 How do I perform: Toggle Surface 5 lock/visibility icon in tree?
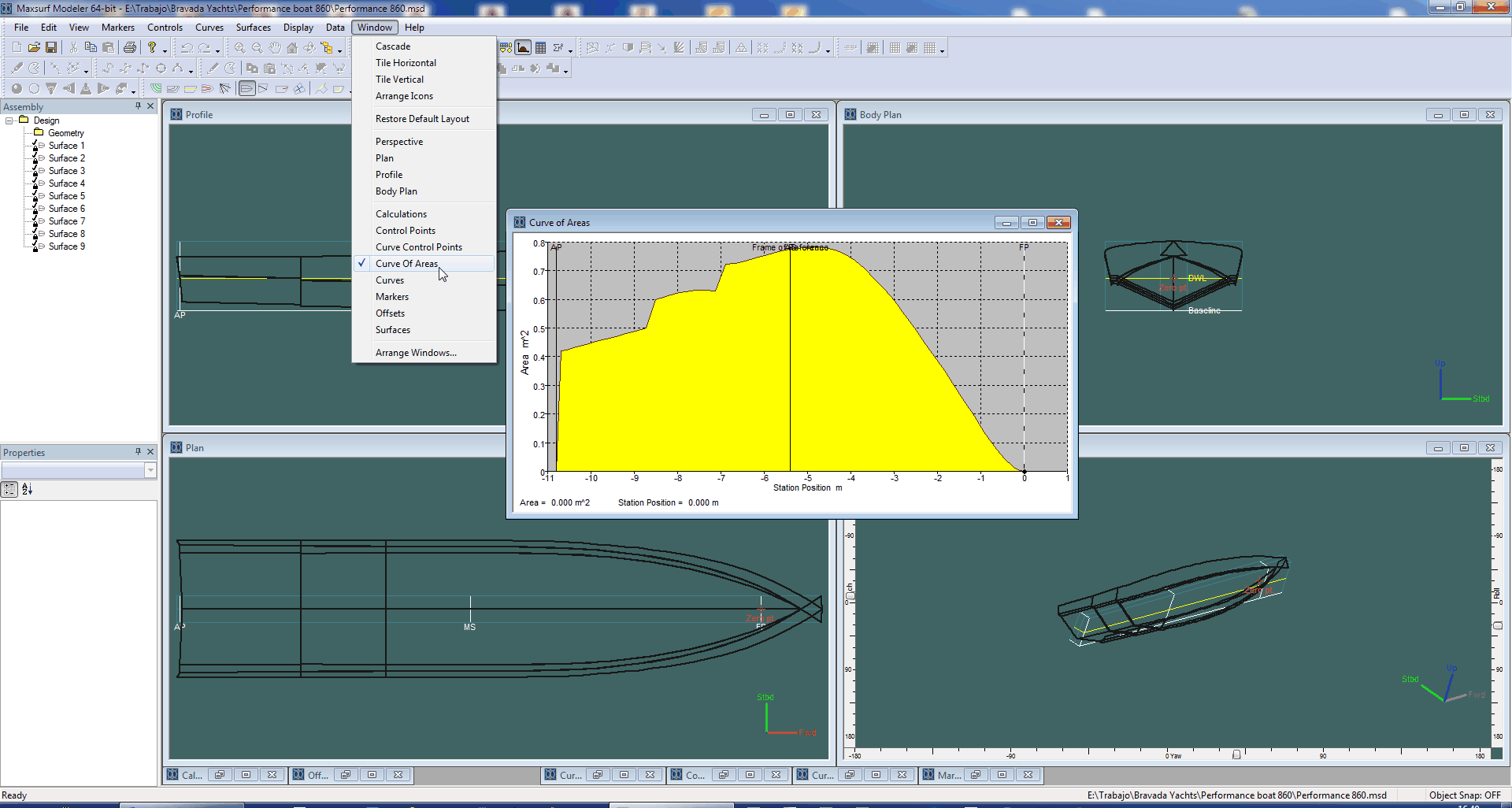37,196
